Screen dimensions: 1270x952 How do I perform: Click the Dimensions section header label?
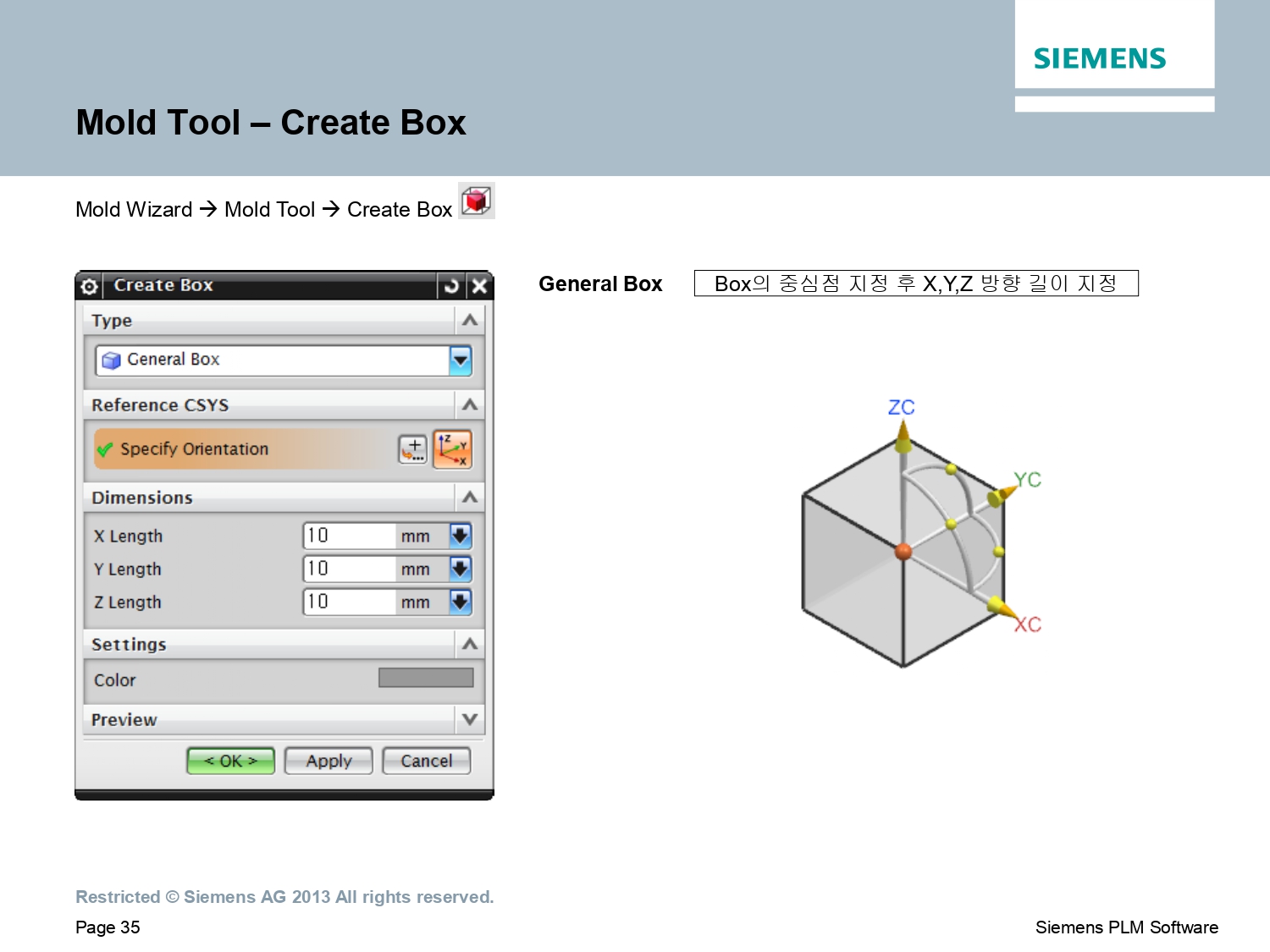[x=142, y=498]
